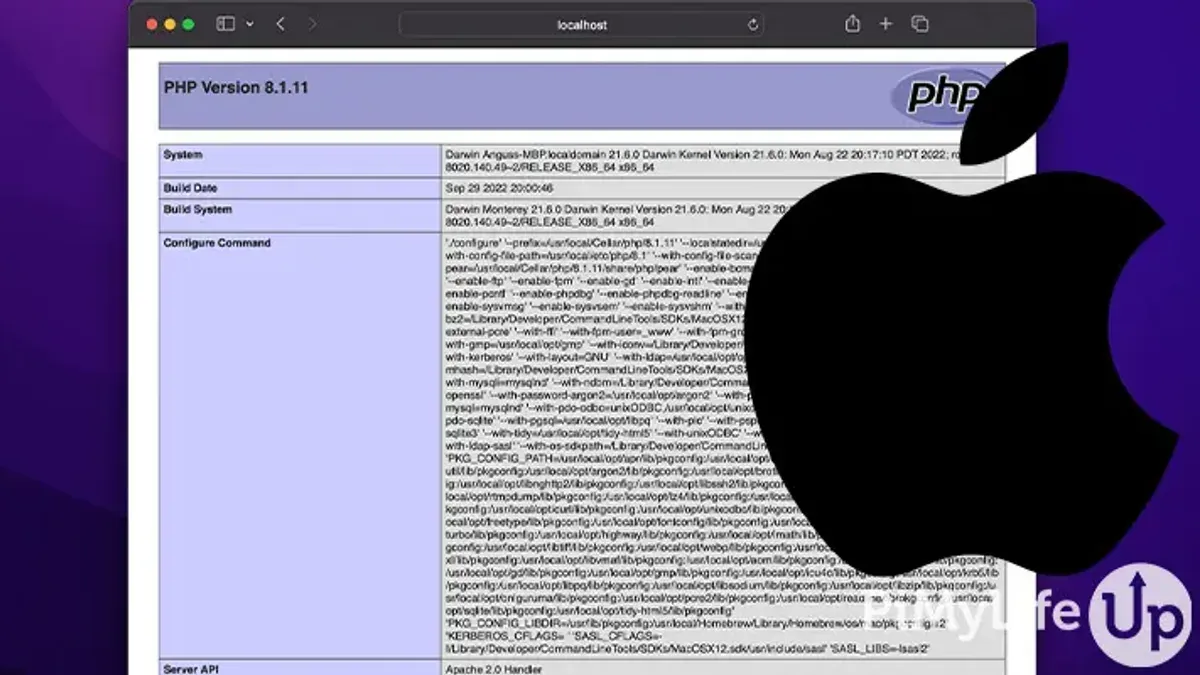Add a new tab with the plus icon

886,24
